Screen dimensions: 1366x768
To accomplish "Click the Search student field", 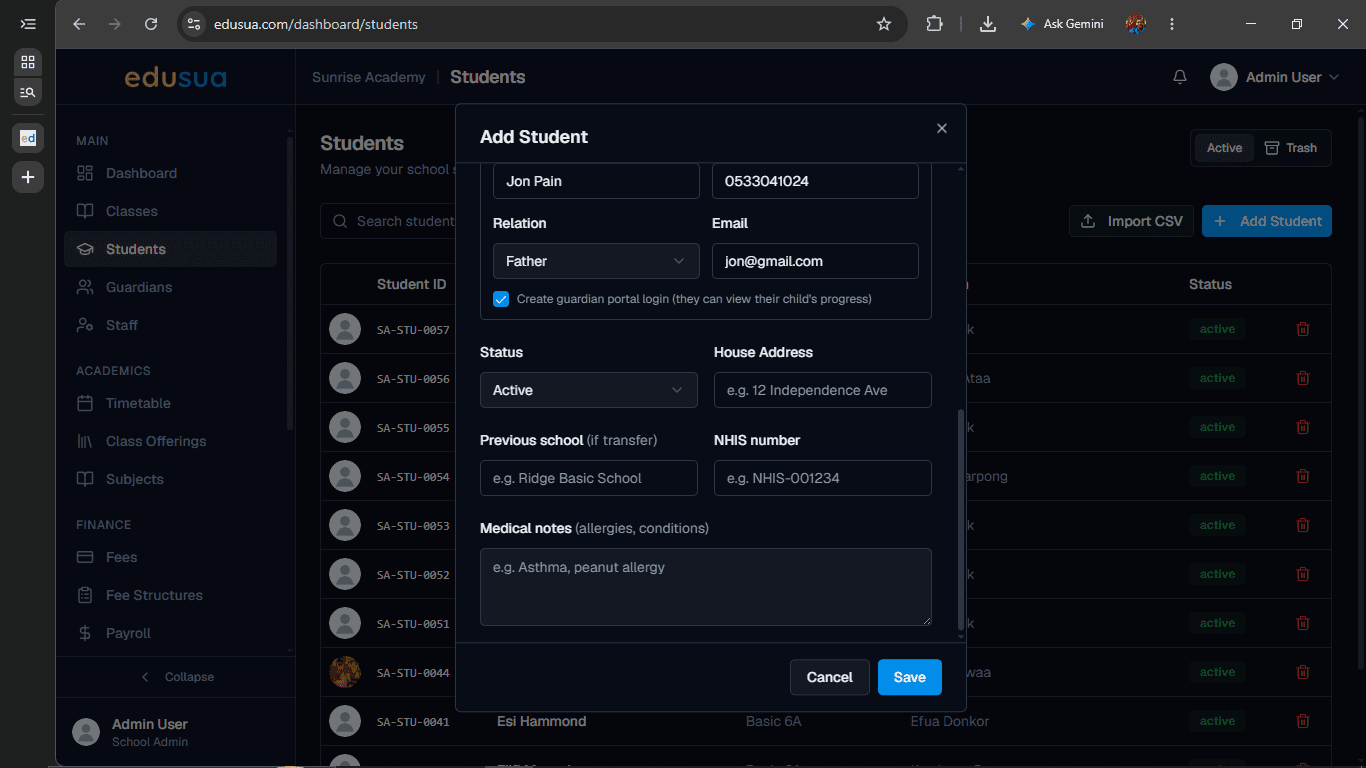I will click(x=390, y=221).
